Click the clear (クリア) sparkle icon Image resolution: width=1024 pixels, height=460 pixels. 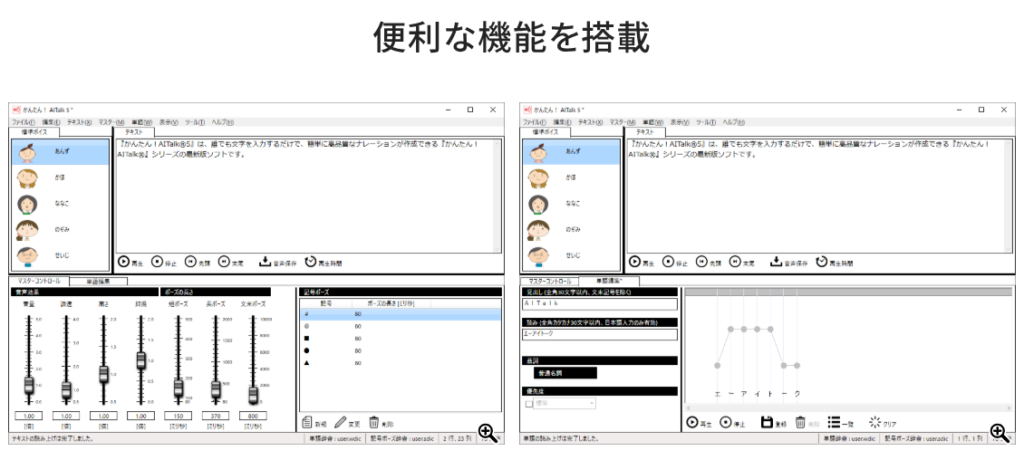point(876,423)
